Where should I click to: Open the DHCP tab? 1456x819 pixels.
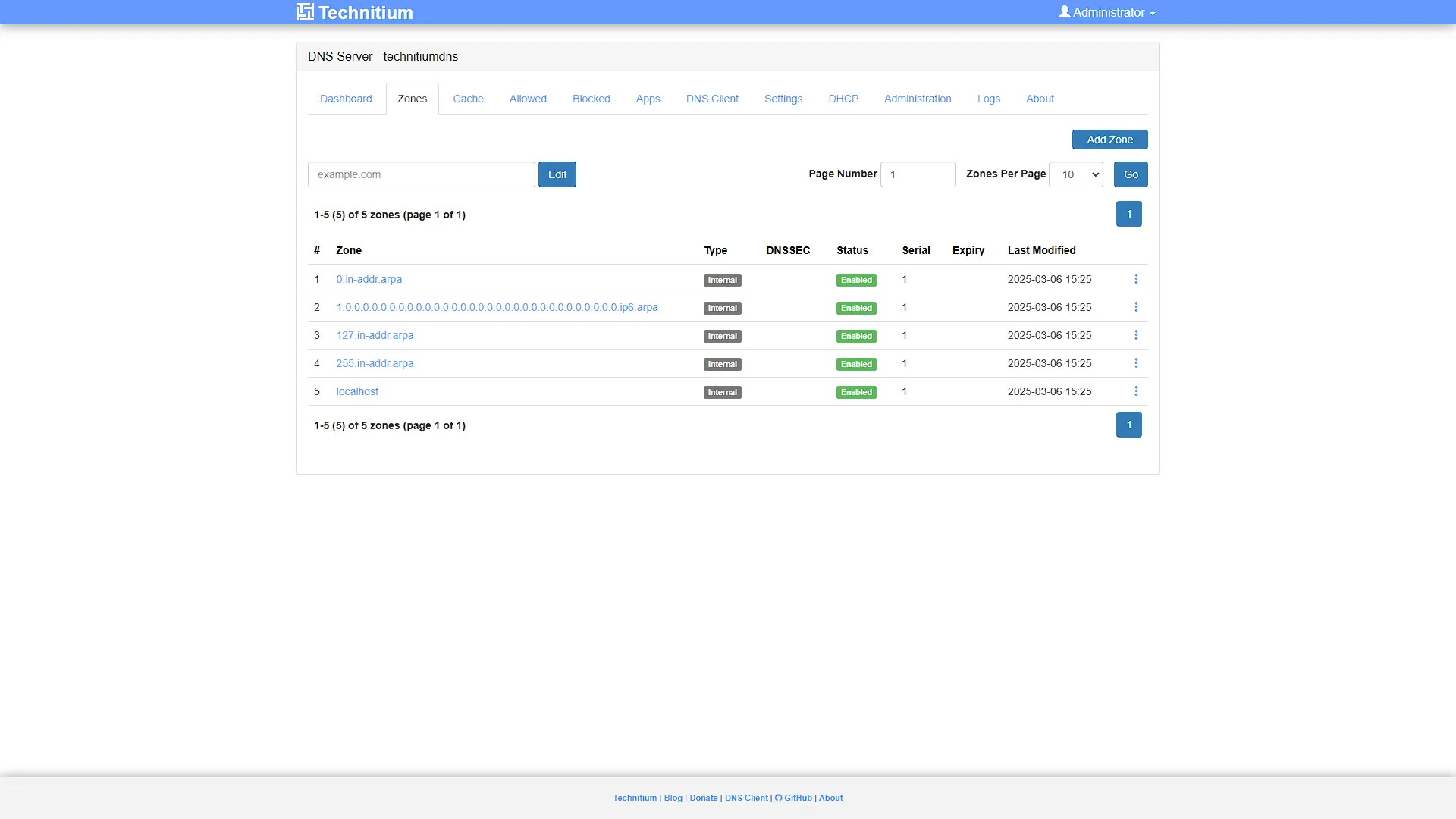tap(843, 99)
